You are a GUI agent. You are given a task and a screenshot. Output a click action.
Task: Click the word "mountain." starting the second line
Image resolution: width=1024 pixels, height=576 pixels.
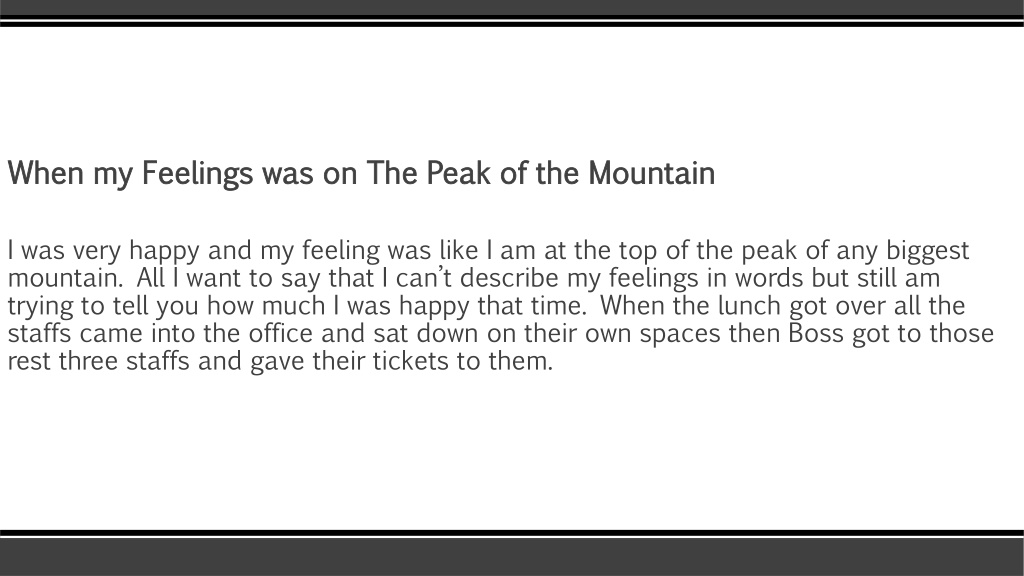point(65,278)
